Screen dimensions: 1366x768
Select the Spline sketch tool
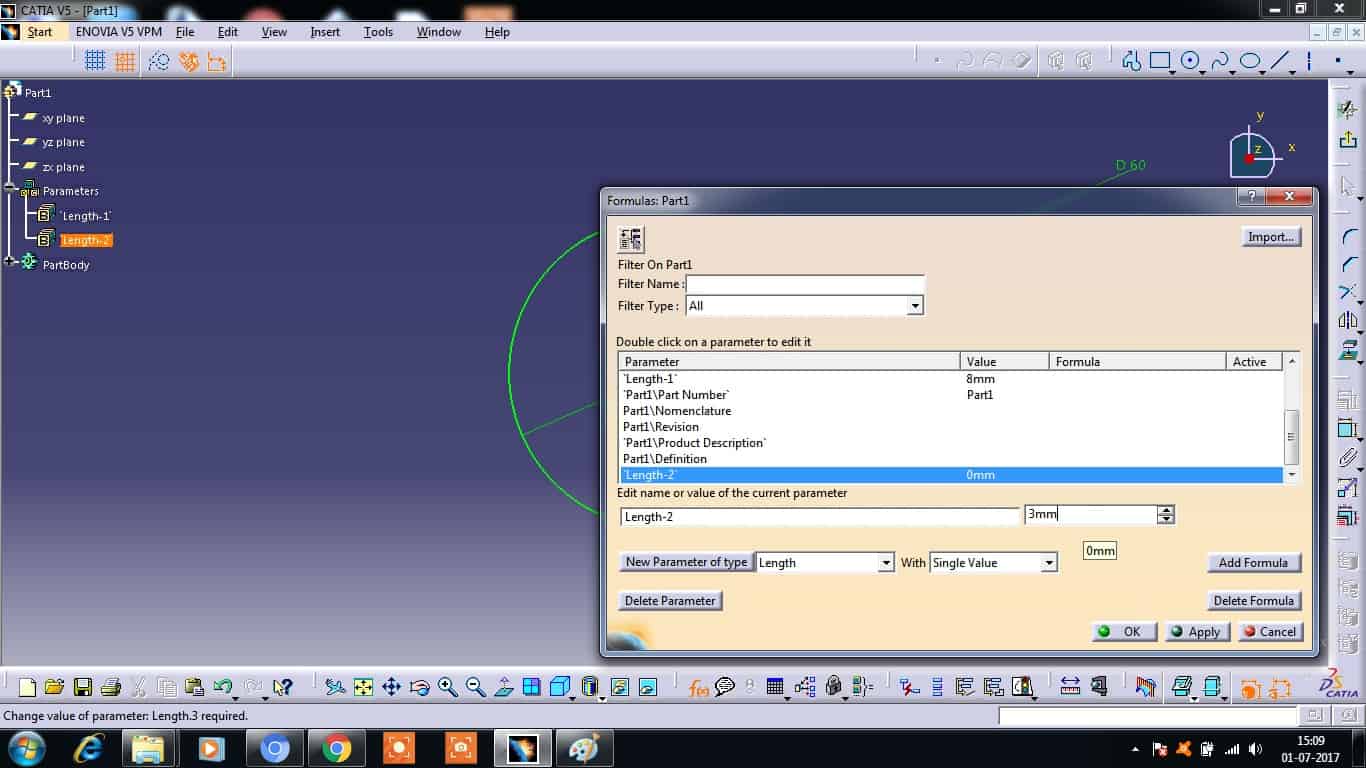pyautogui.click(x=1219, y=61)
